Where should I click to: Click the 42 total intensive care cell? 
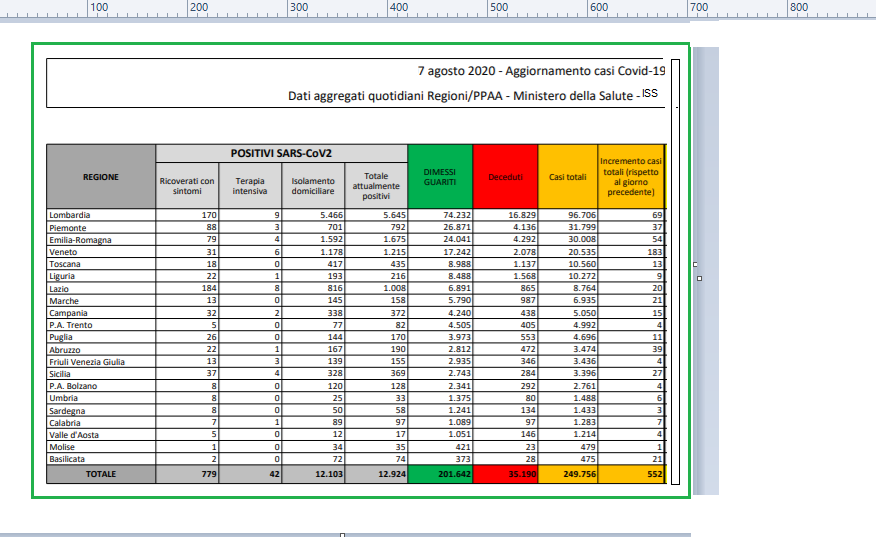250,474
